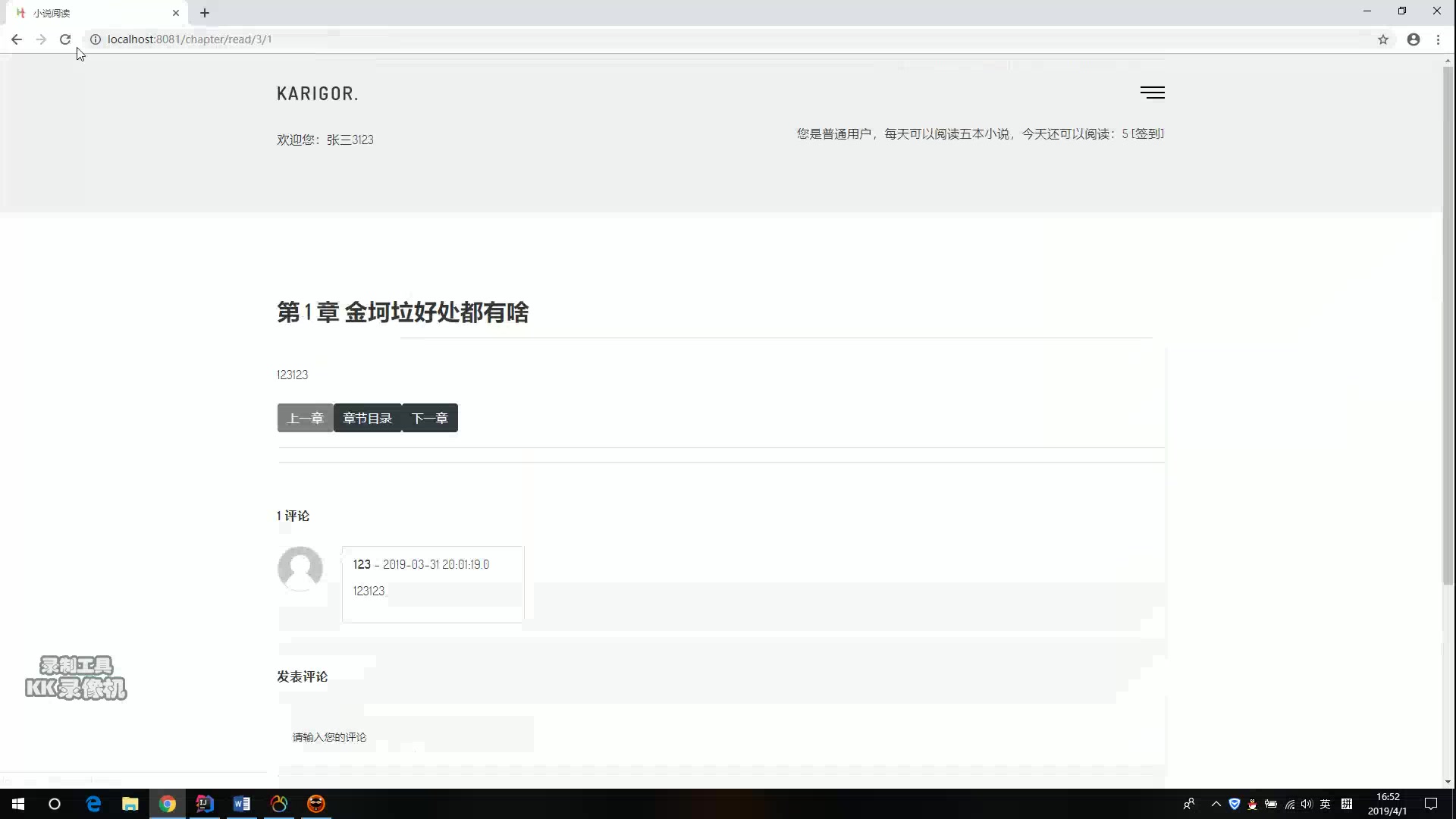The height and width of the screenshot is (819, 1456).
Task: Switch to Word in taskbar
Action: [x=242, y=804]
